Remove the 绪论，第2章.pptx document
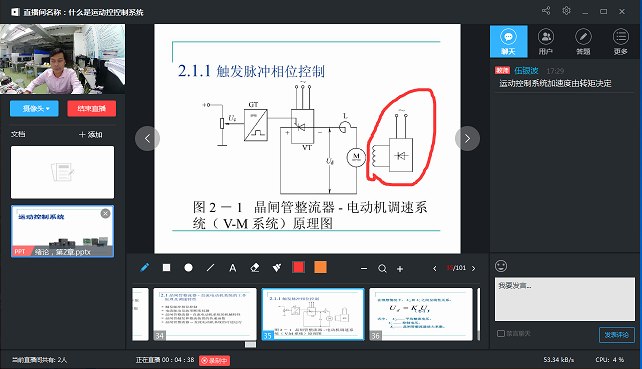 click(105, 213)
